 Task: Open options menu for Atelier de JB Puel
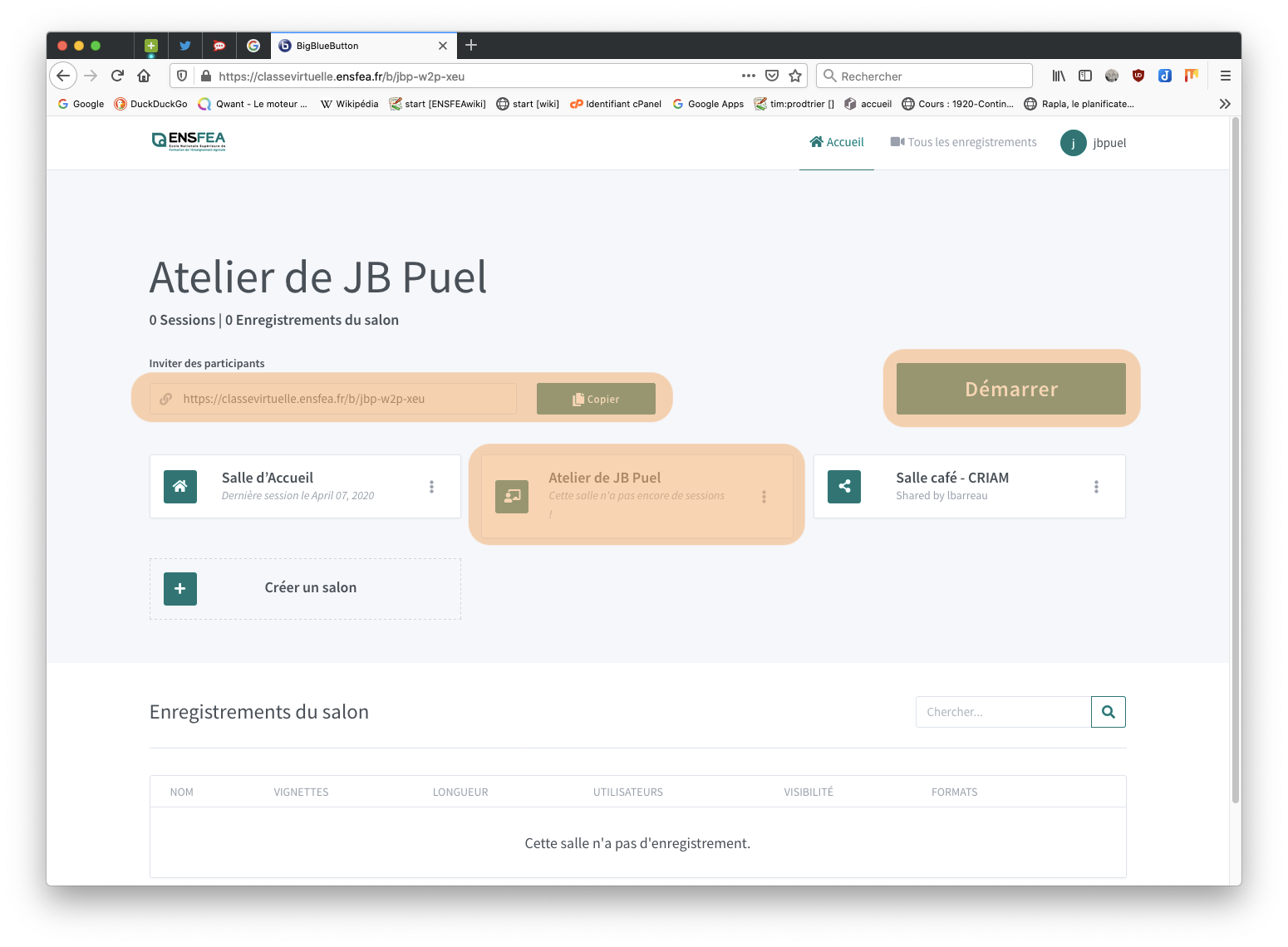[x=764, y=497]
